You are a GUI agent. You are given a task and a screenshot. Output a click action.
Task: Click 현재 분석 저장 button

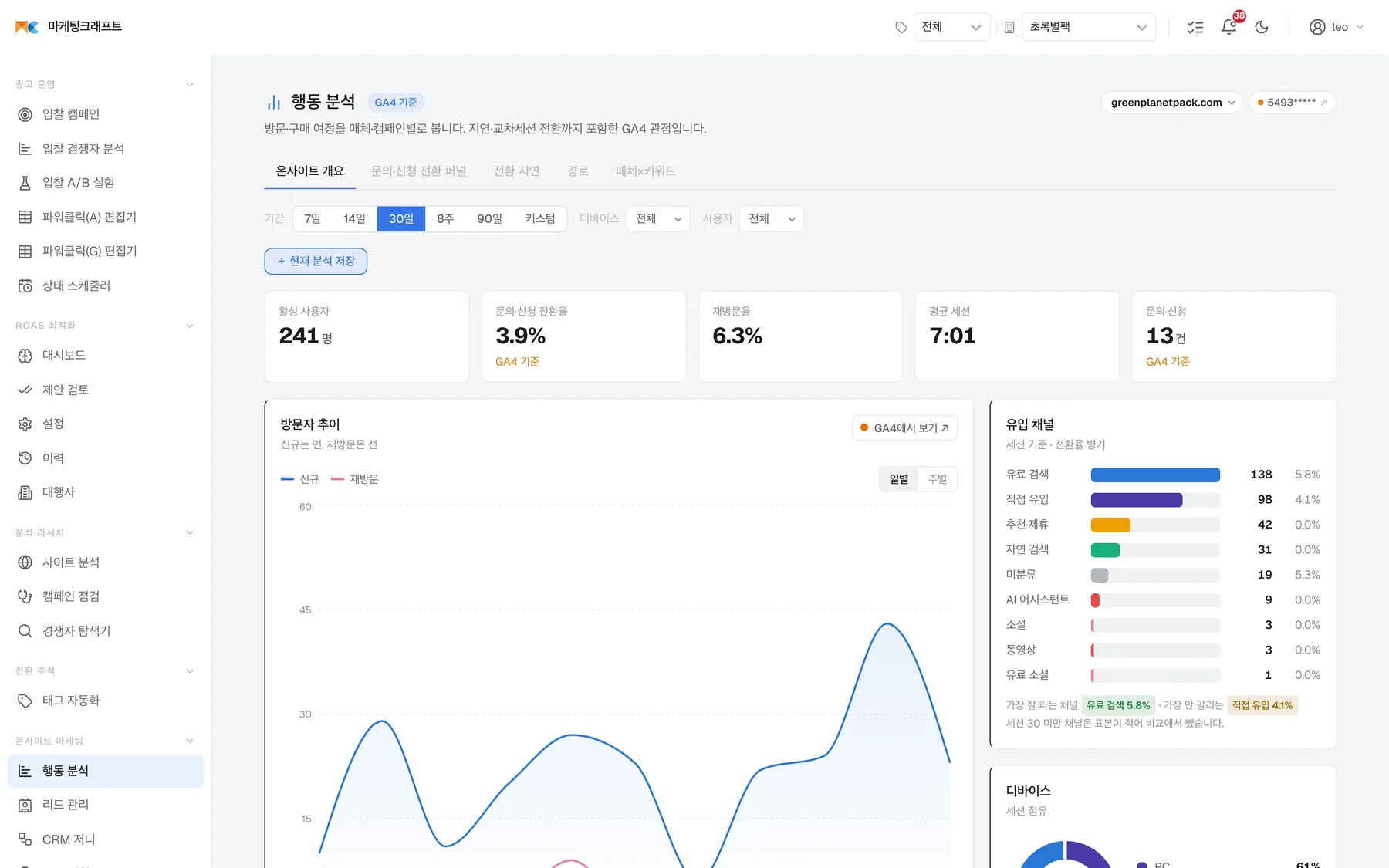(316, 262)
